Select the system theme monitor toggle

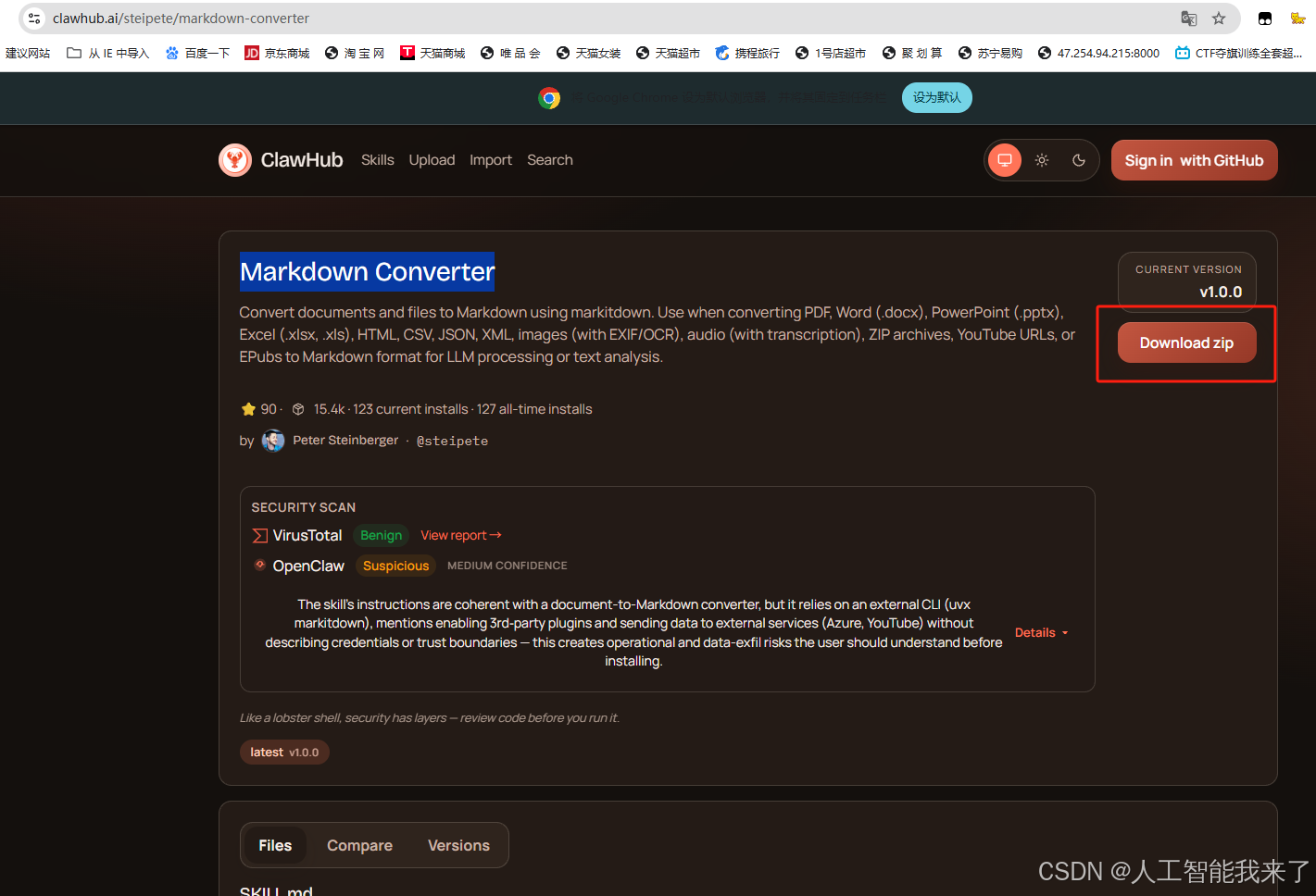pyautogui.click(x=1005, y=160)
